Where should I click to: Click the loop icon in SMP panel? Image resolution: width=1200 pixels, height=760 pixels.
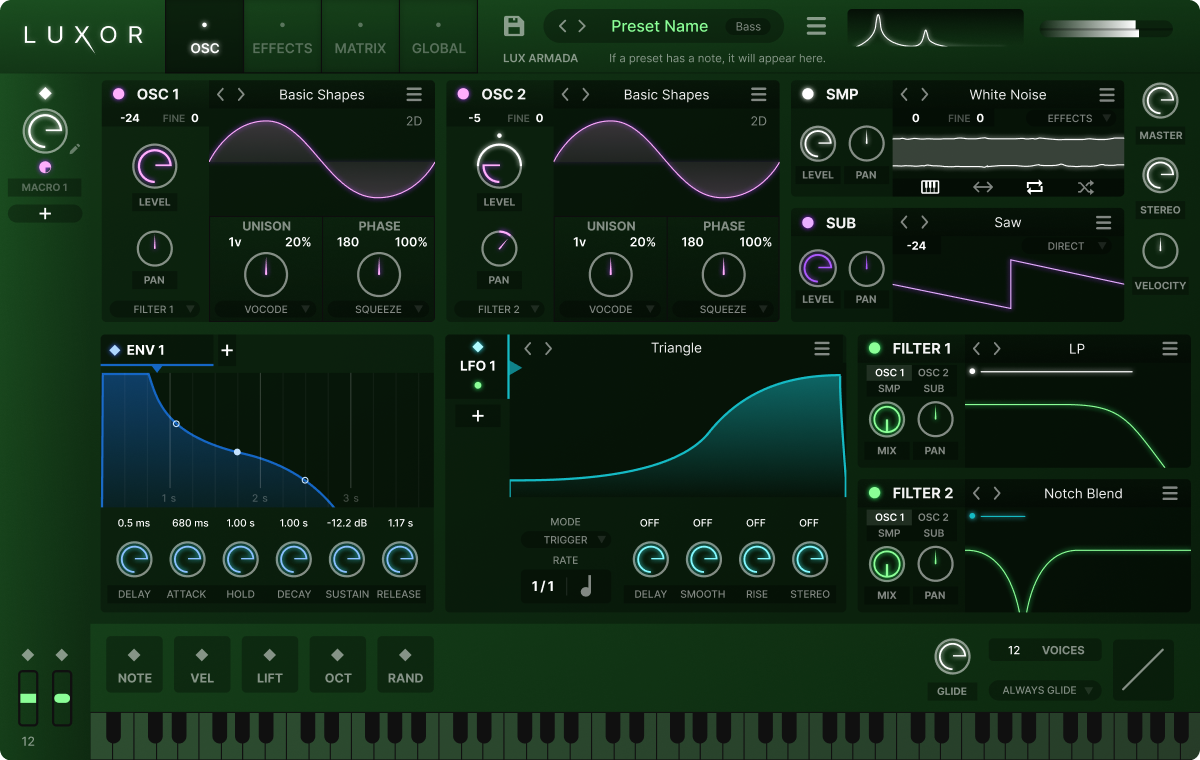pyautogui.click(x=1034, y=187)
